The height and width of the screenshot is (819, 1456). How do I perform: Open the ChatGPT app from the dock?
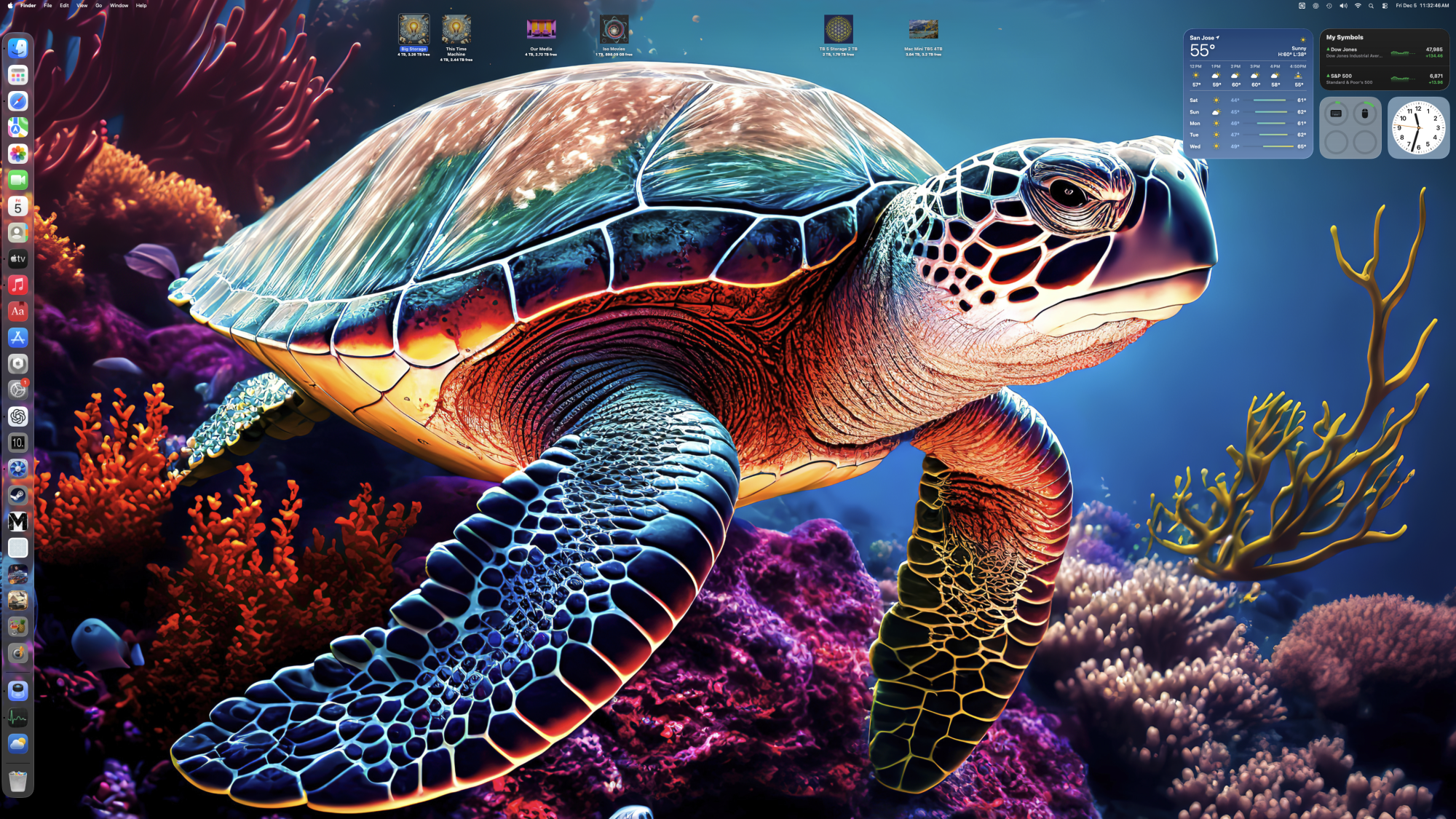(19, 416)
